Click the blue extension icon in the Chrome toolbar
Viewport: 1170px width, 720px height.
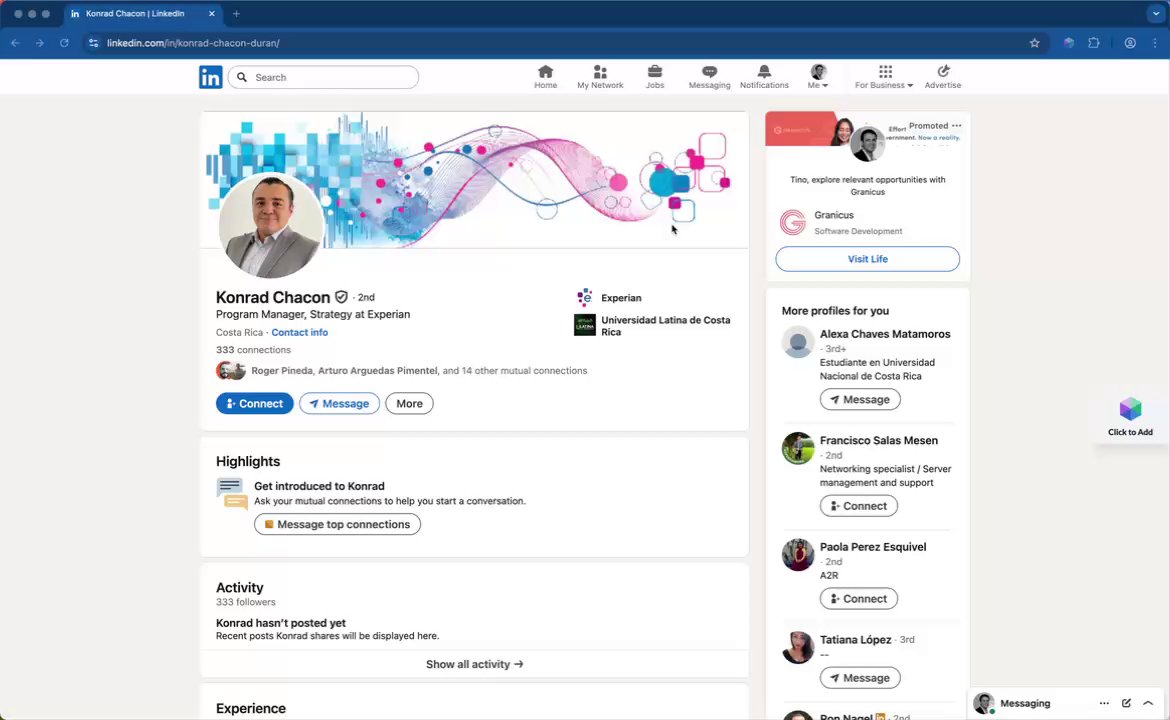pyautogui.click(x=1069, y=43)
